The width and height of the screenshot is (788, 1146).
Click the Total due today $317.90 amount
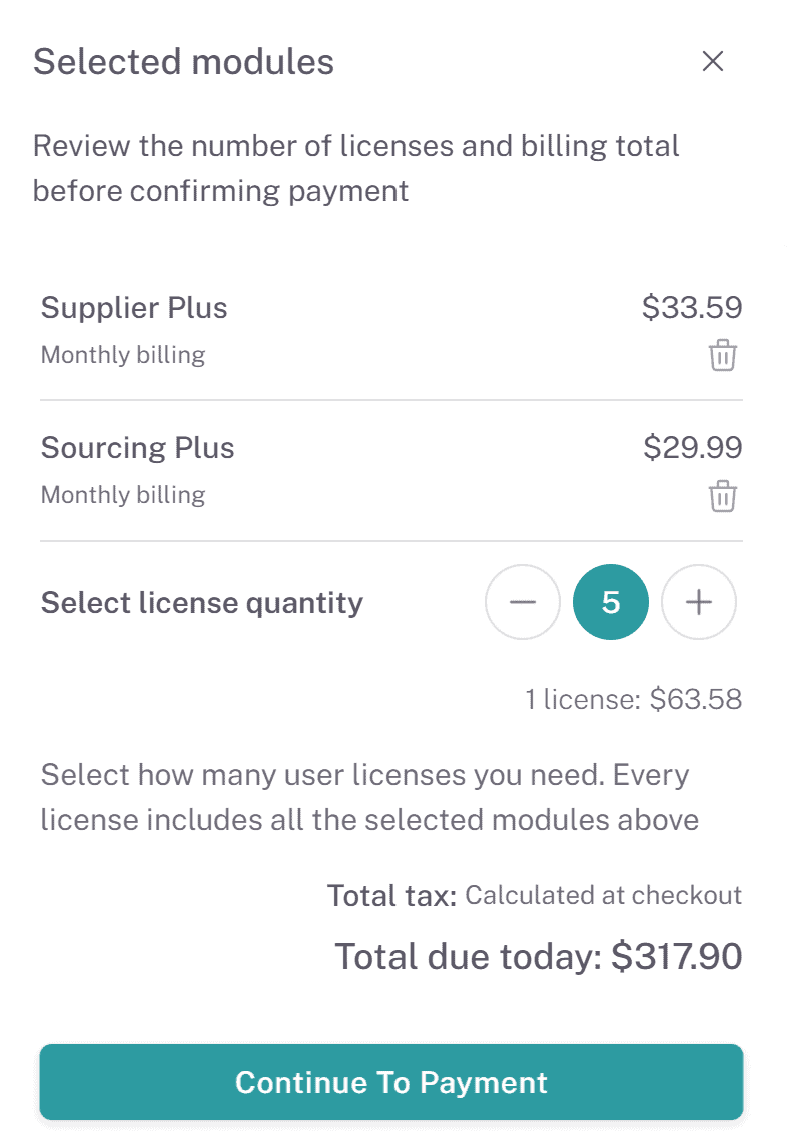(x=538, y=957)
